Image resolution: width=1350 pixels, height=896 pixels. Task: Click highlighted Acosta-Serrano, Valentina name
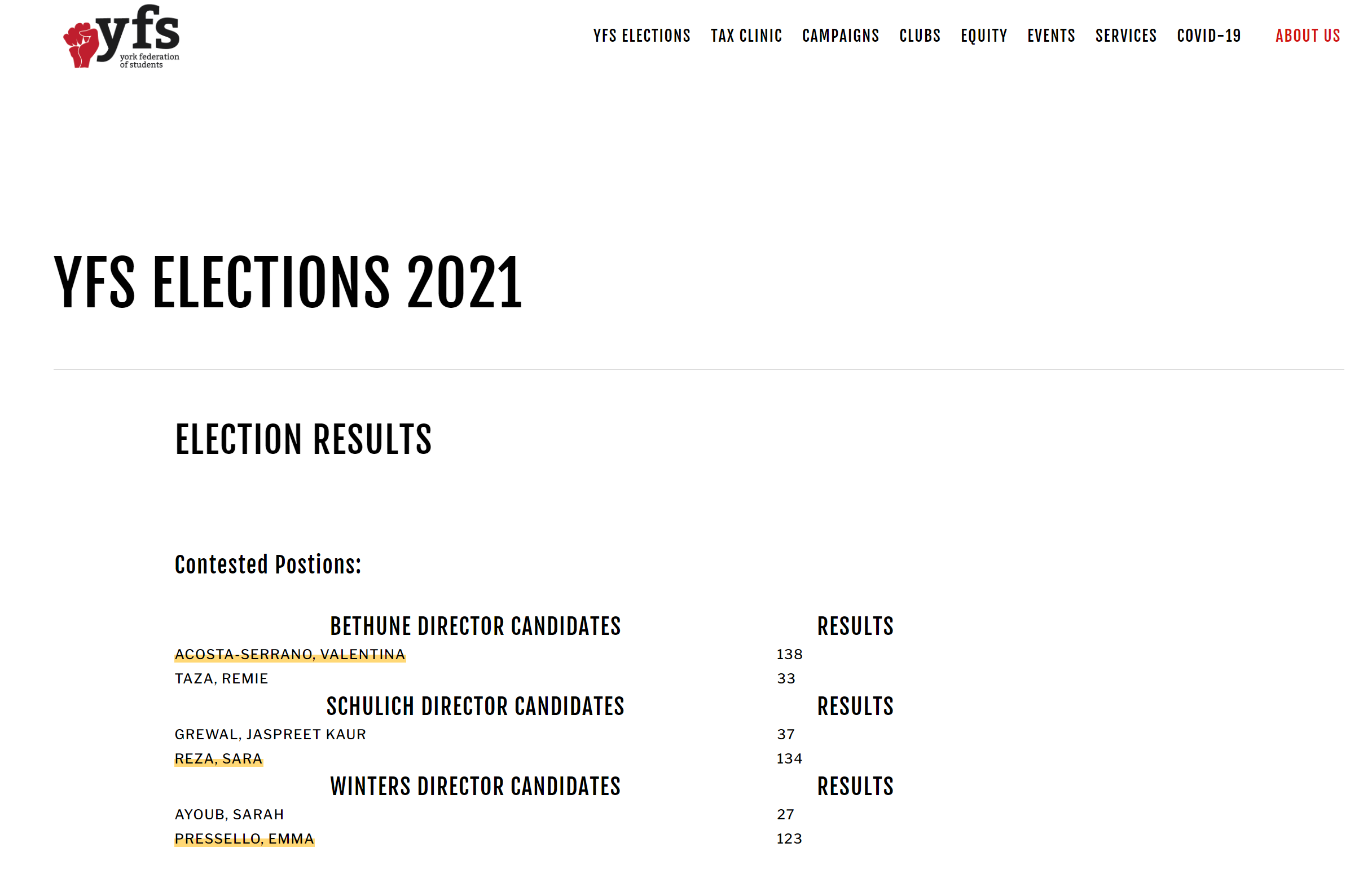coord(290,654)
